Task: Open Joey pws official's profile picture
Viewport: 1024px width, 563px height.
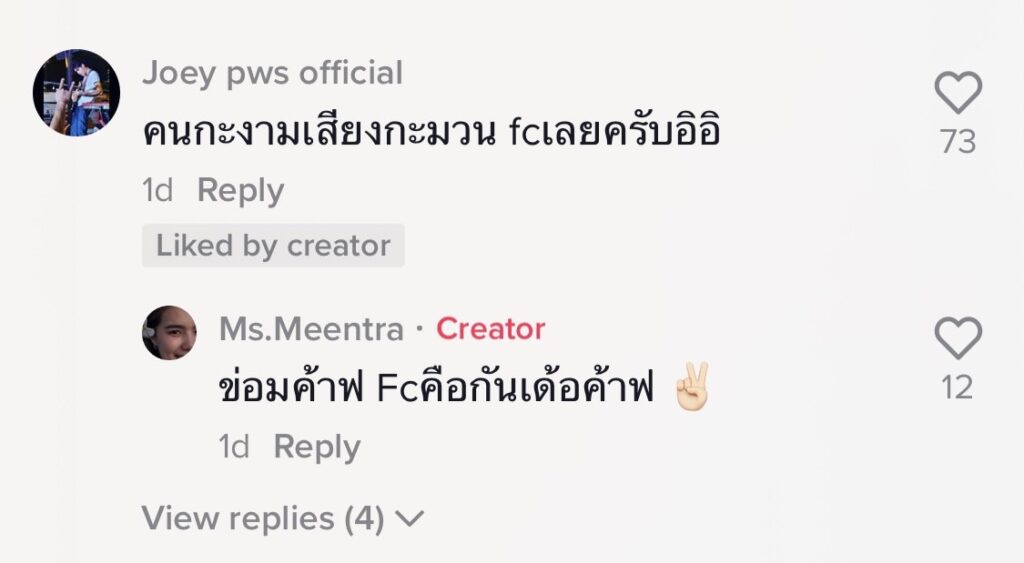Action: (x=76, y=92)
